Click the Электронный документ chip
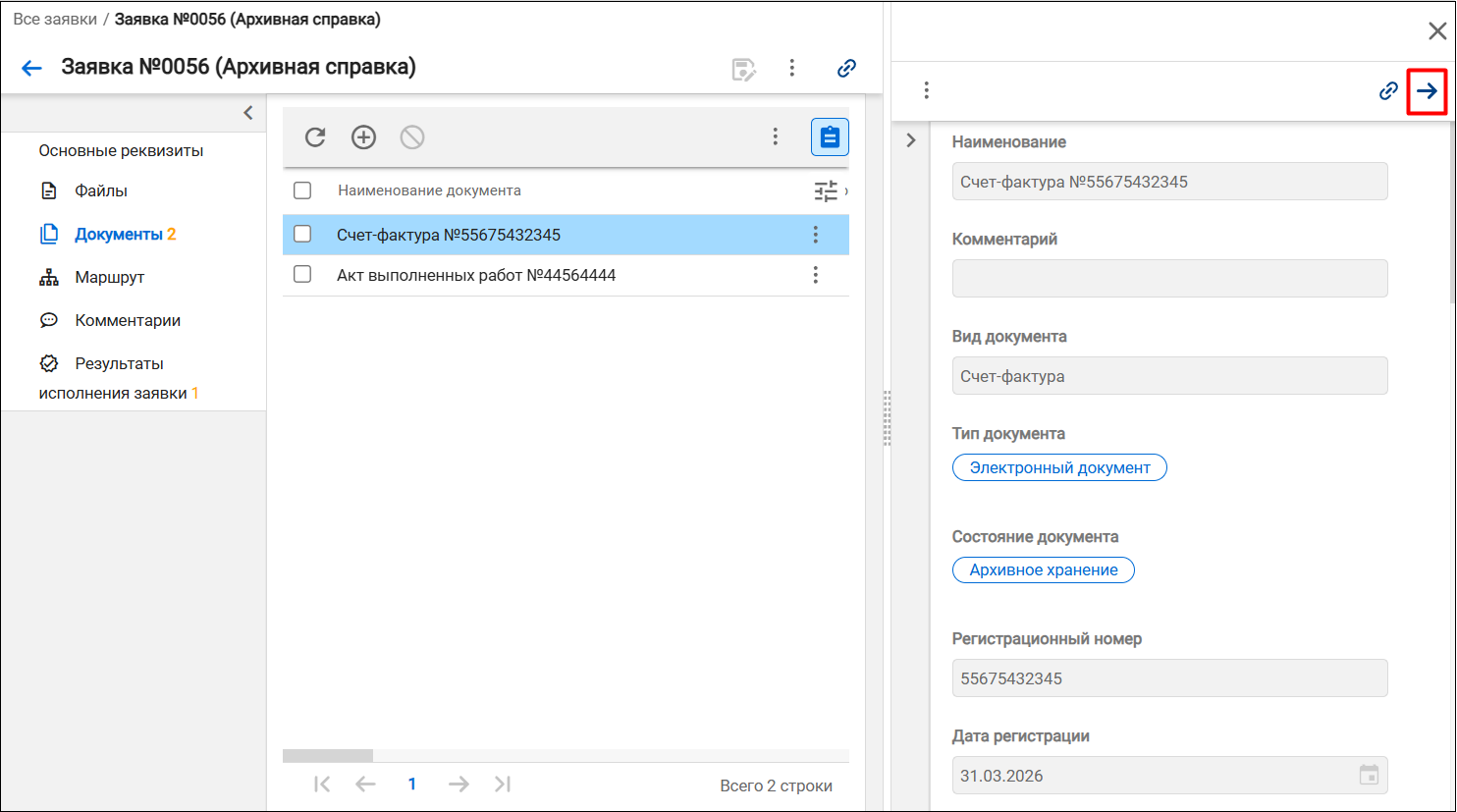The width and height of the screenshot is (1457, 812). [1059, 467]
